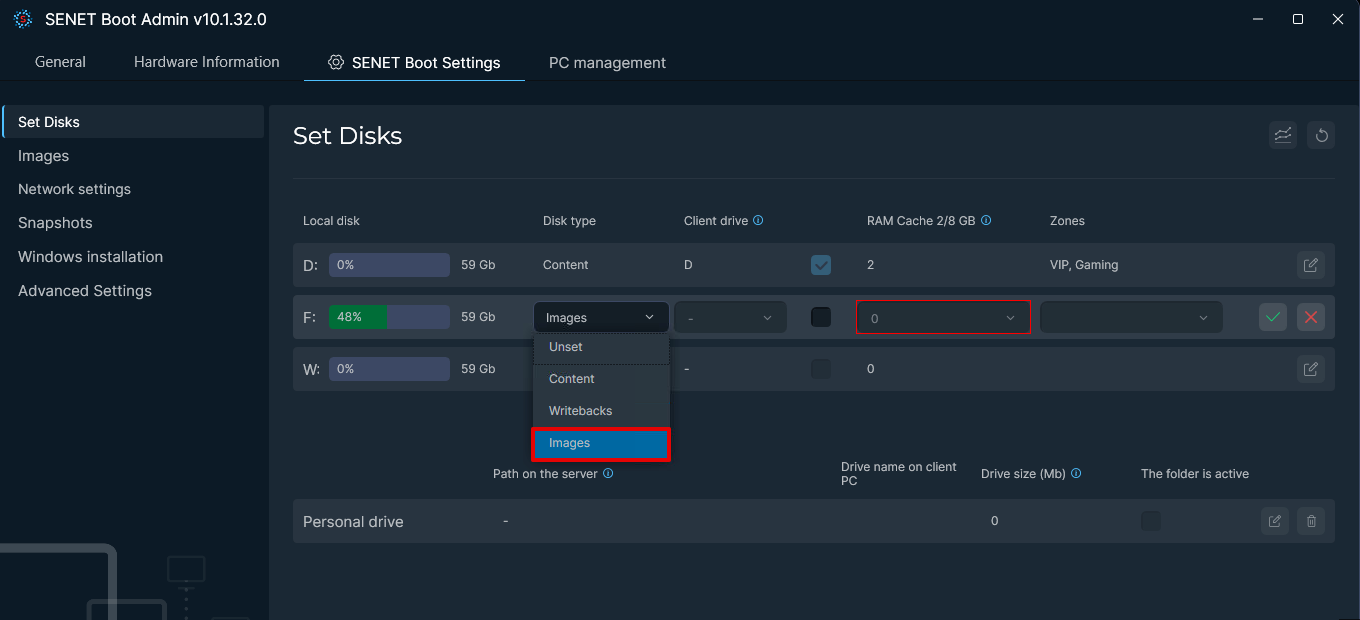Cancel F: disk edit with red X
The height and width of the screenshot is (620, 1360).
(1311, 317)
